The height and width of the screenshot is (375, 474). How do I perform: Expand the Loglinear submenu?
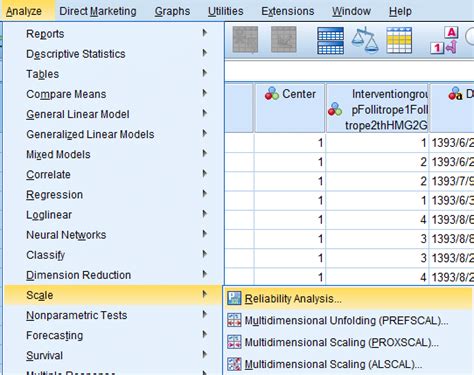pos(113,215)
